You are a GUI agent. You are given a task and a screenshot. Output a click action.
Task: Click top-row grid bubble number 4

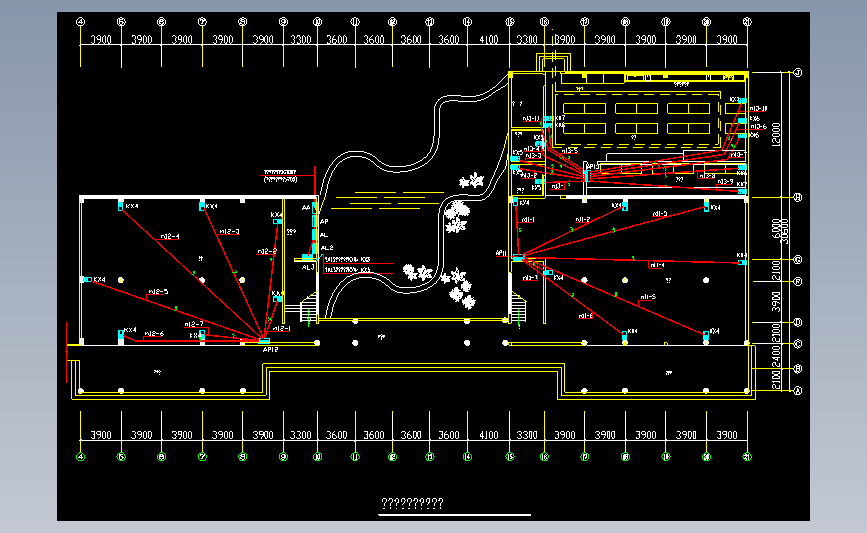81,22
